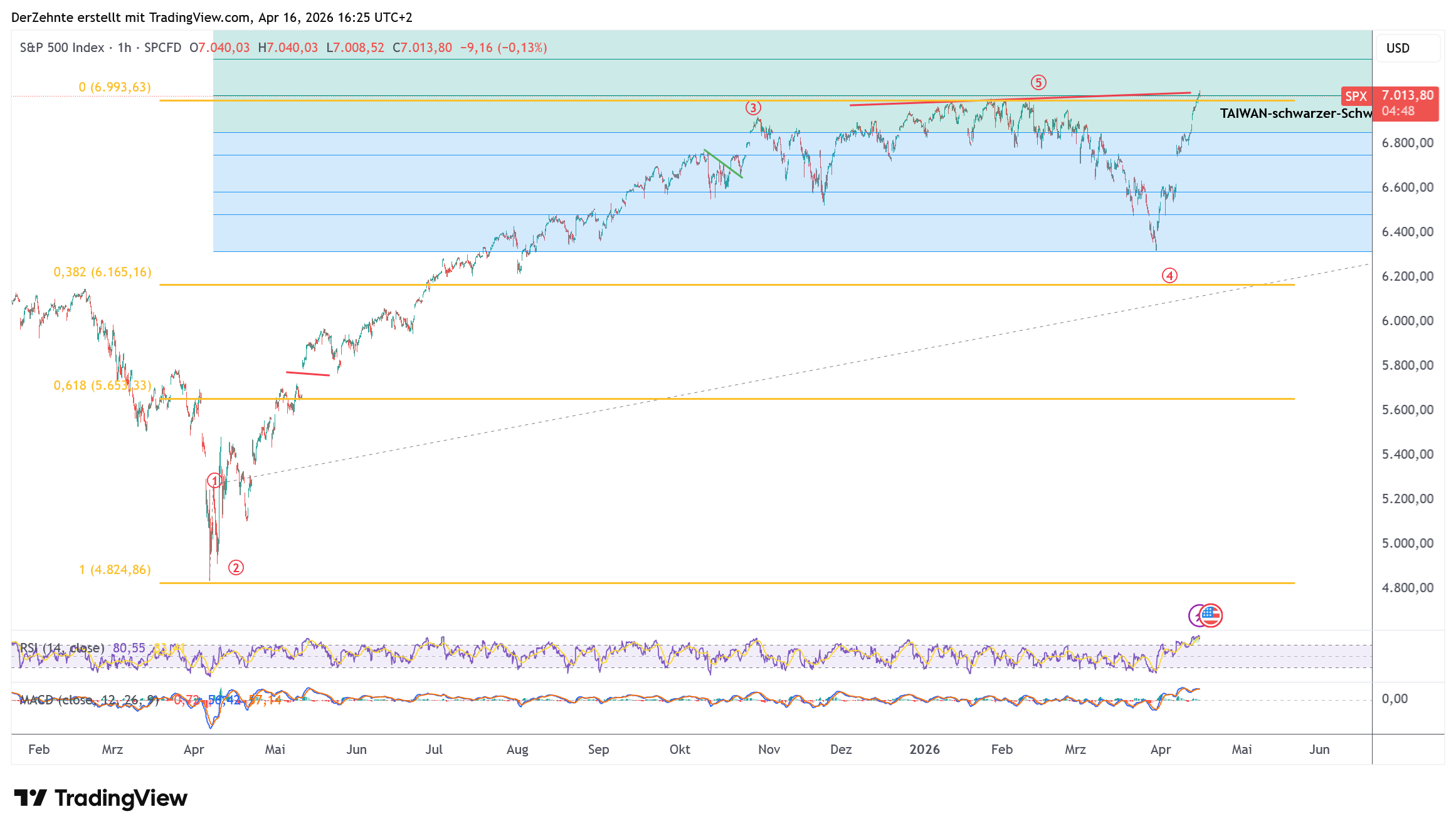Click the purple event icon behind the flag

(1195, 616)
